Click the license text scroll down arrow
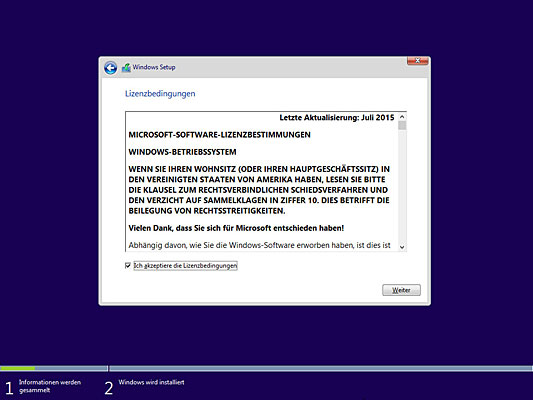The image size is (533, 400). tap(402, 247)
